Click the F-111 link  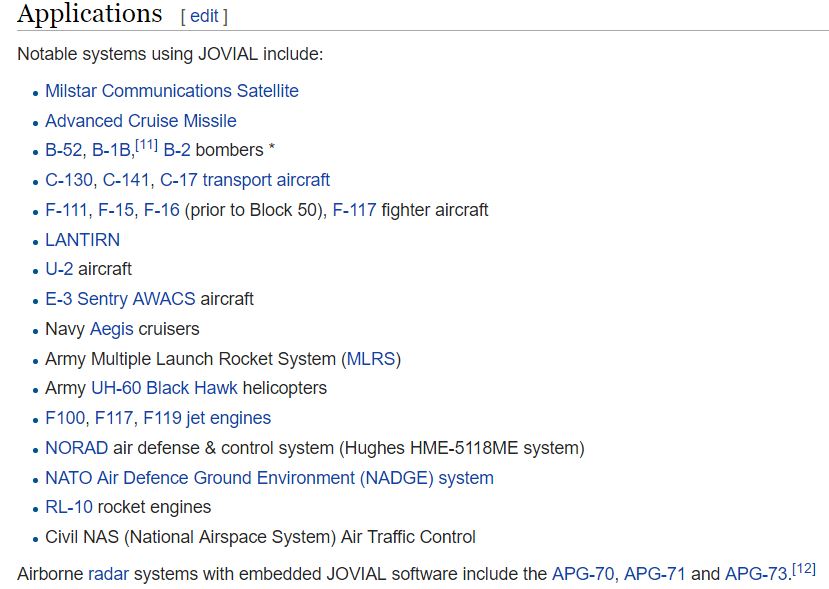66,210
